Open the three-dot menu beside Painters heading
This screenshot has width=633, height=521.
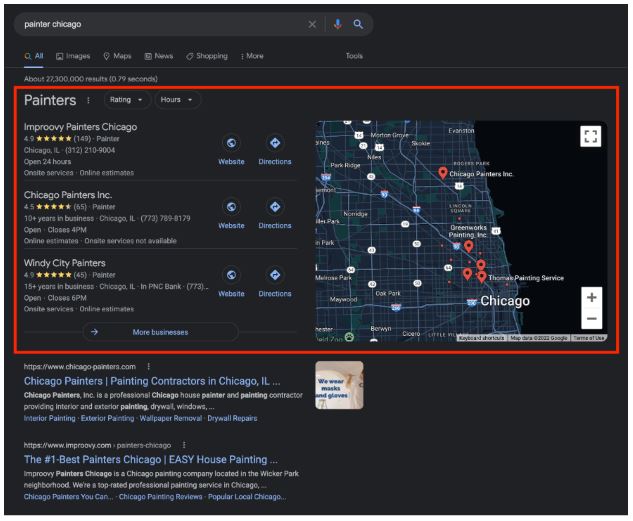[88, 100]
